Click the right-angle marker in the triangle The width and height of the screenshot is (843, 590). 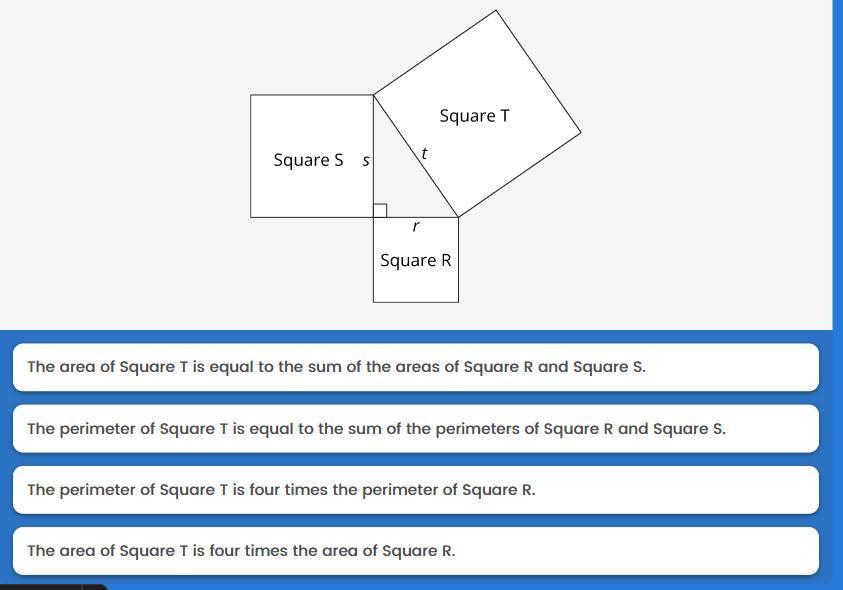click(380, 210)
